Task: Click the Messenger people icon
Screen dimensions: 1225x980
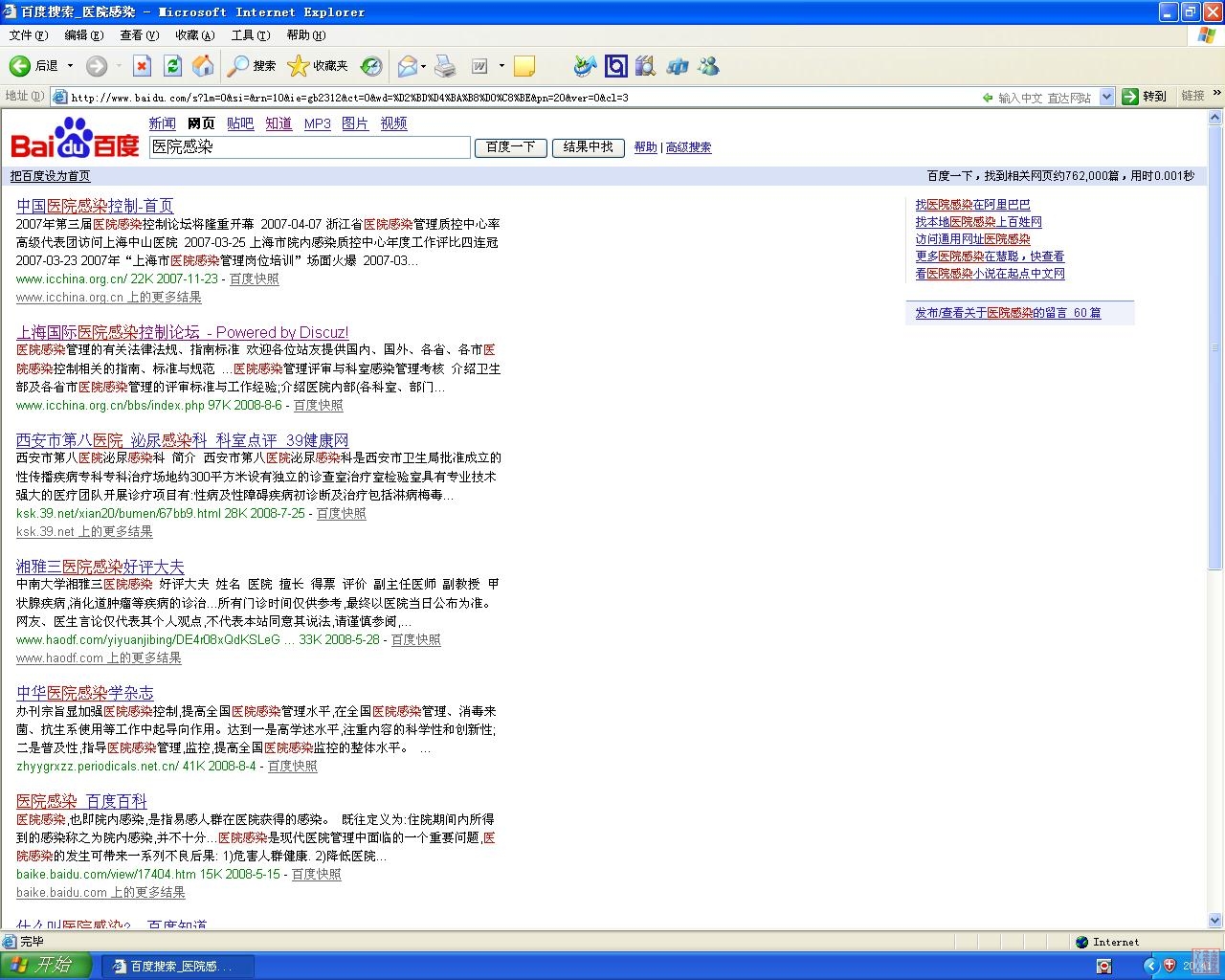Action: pos(708,66)
